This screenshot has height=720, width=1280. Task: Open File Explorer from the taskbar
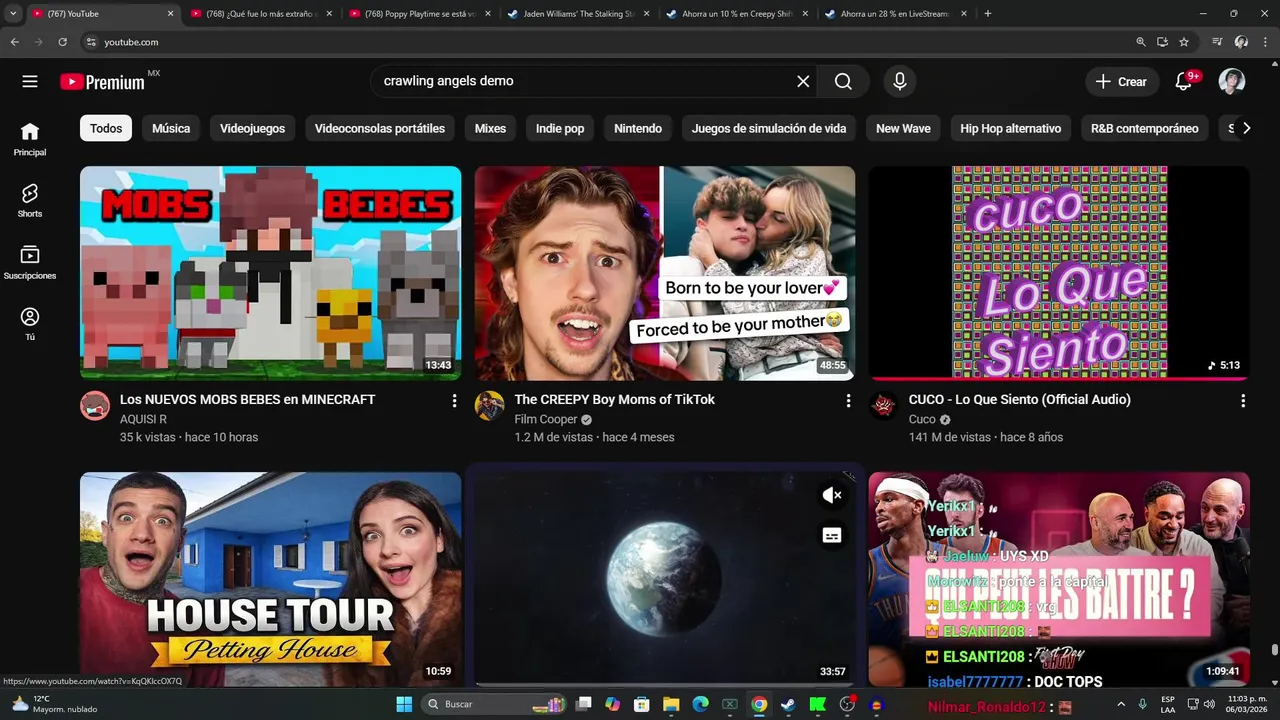pyautogui.click(x=671, y=704)
